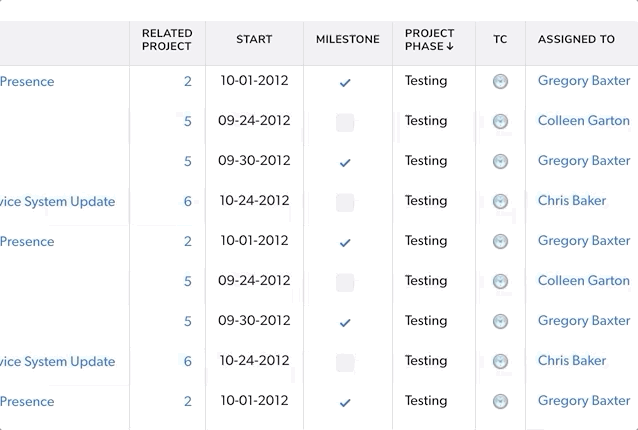The image size is (638, 430).
Task: Click clock icon in second 10-24-2012 row
Action: click(x=500, y=361)
